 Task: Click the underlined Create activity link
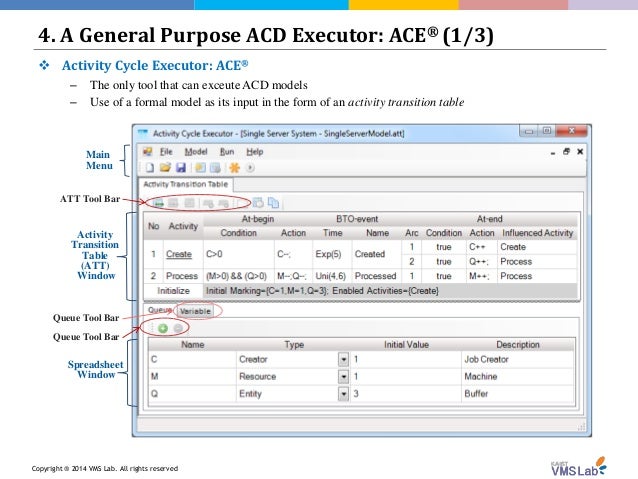click(x=179, y=254)
